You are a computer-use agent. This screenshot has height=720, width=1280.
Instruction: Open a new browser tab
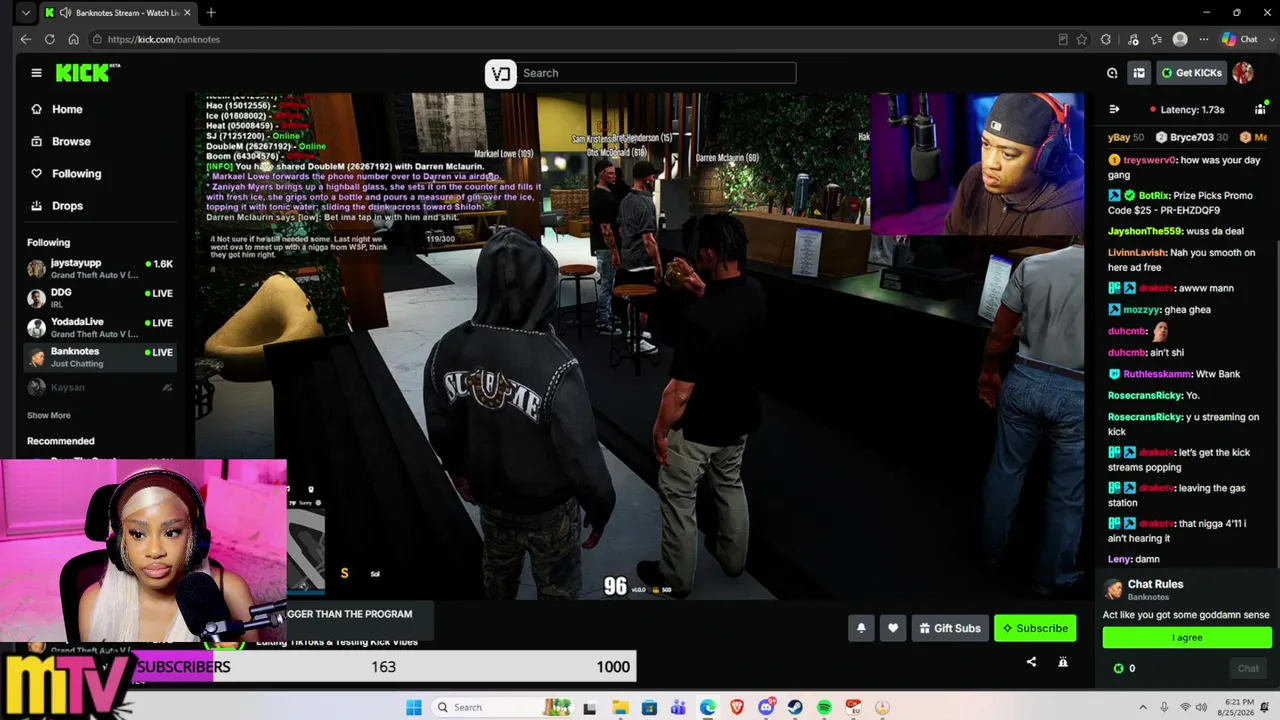tap(211, 13)
